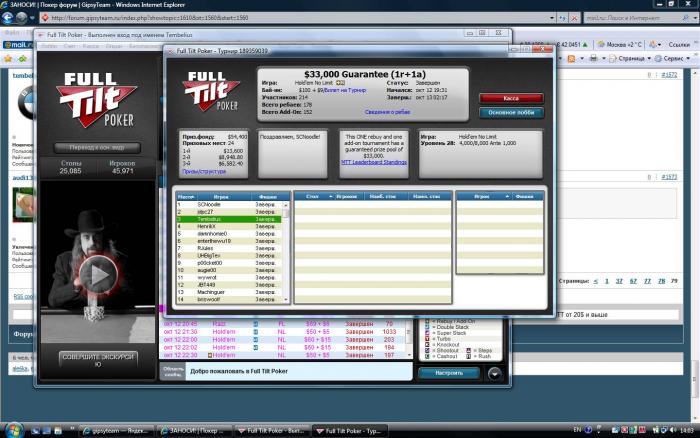Sort tables by smallest stack column header
Viewport: 700px width, 438px height.
click(427, 196)
